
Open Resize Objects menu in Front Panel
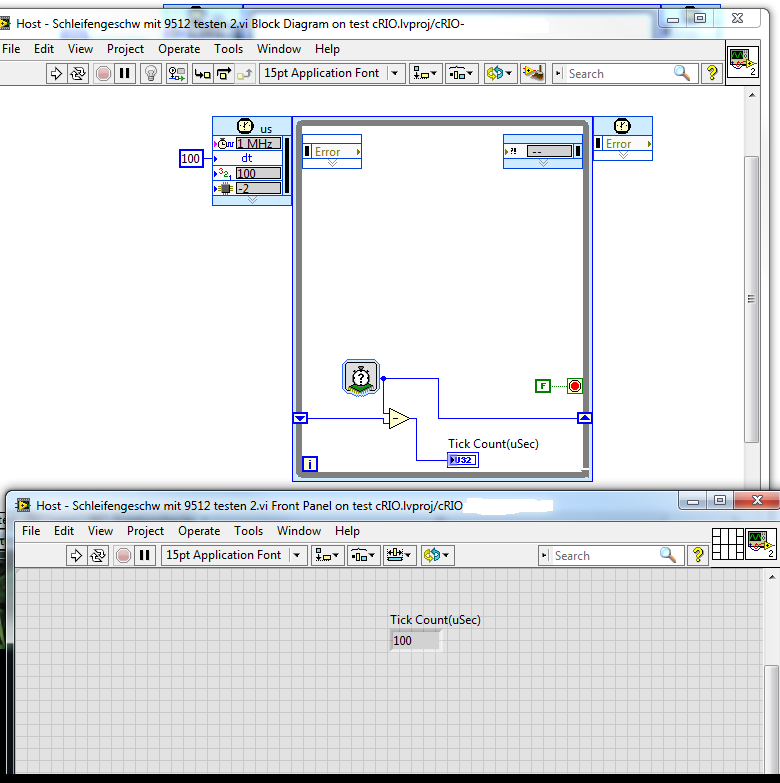(400, 555)
